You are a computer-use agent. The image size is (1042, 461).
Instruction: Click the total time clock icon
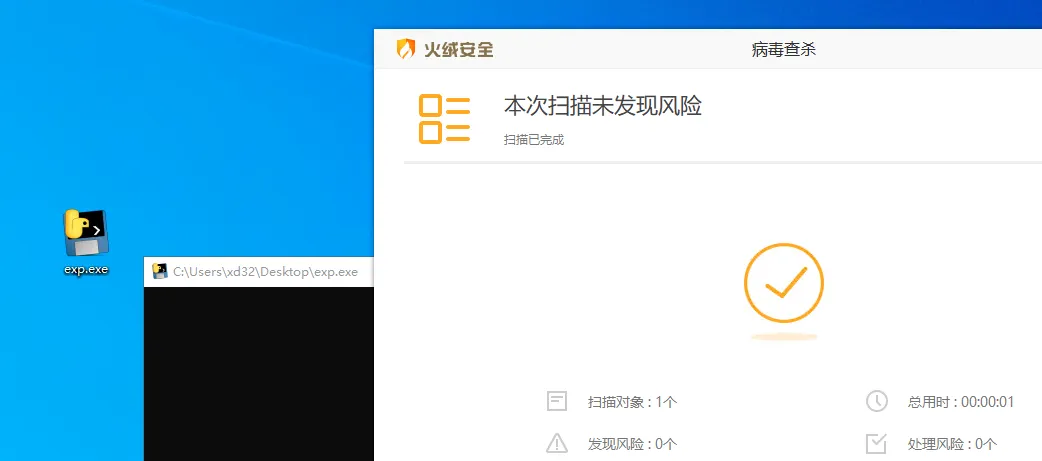pos(876,402)
